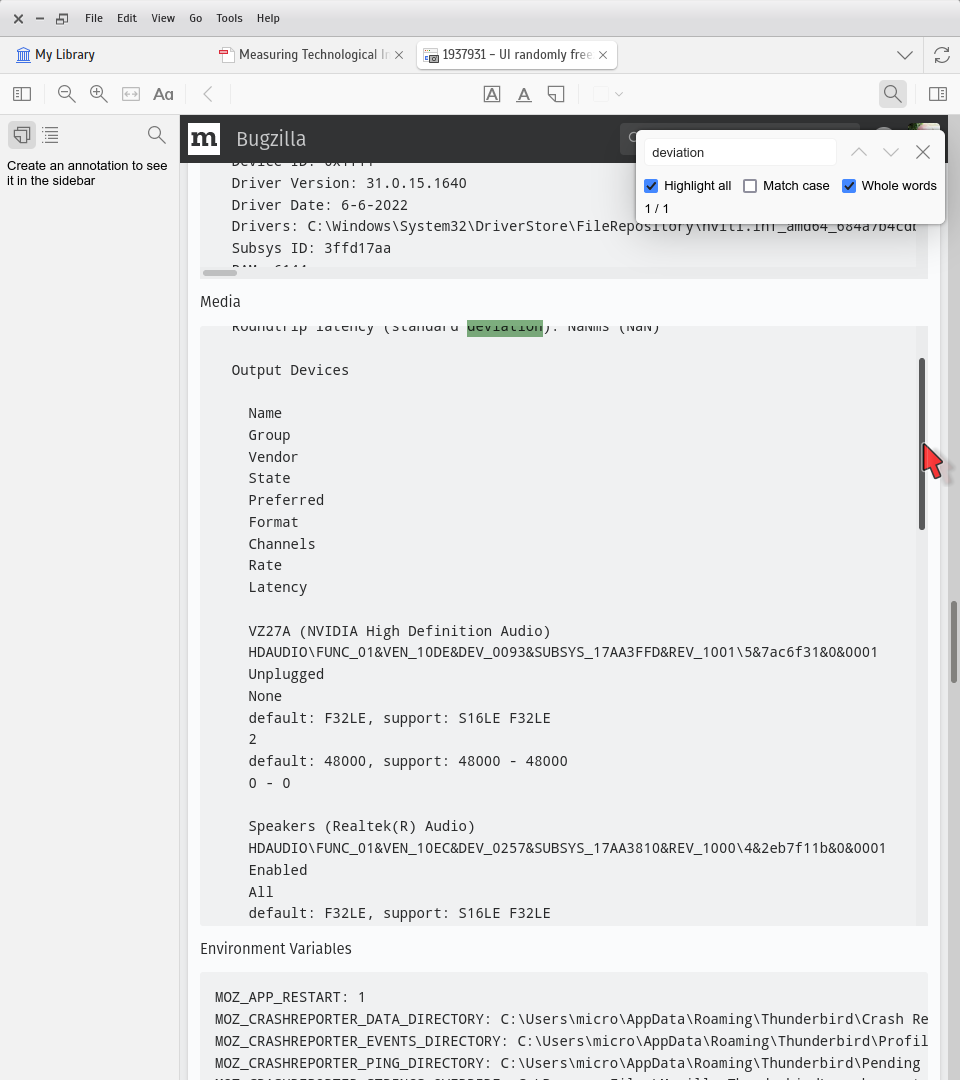
Task: Click the 'Unplugged' state text
Action: pos(286,674)
